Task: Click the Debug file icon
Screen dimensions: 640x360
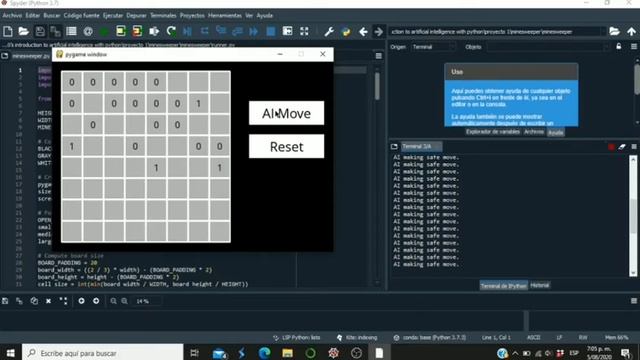Action: (187, 31)
